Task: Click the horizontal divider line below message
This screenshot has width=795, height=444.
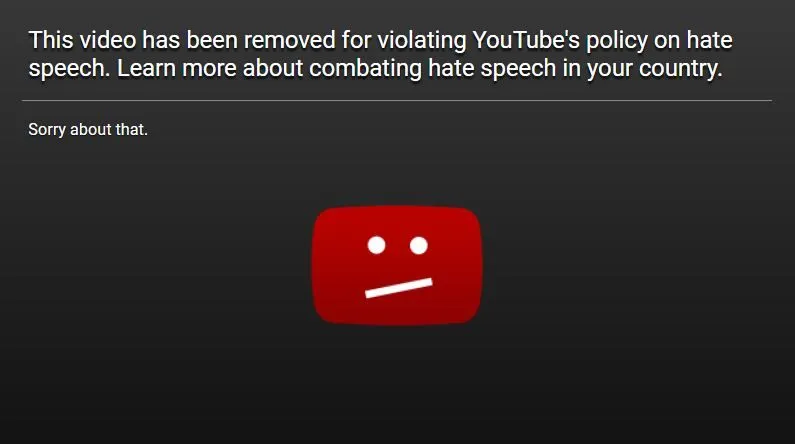Action: 397,100
